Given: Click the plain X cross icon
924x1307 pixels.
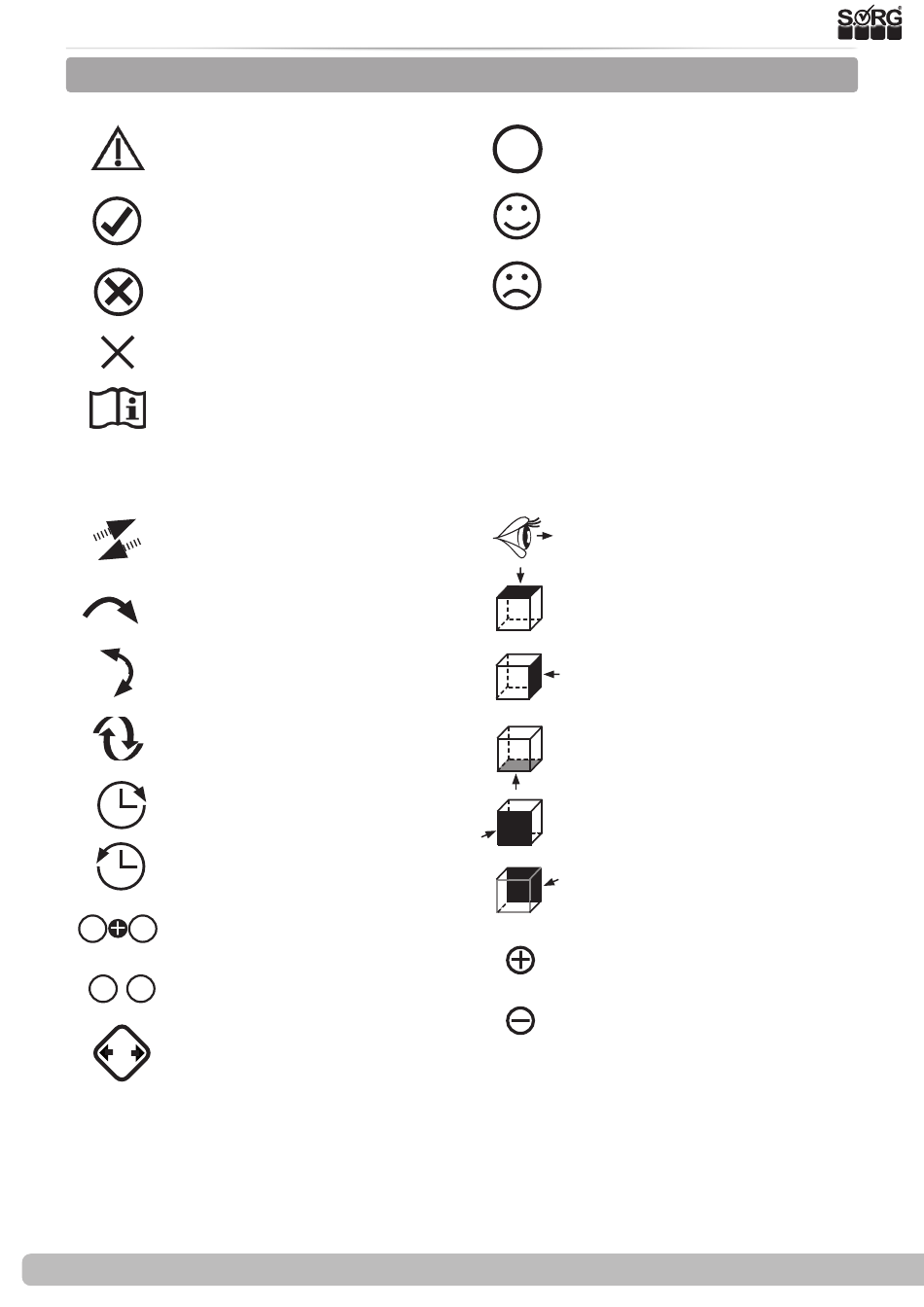Looking at the screenshot, I should 118,352.
